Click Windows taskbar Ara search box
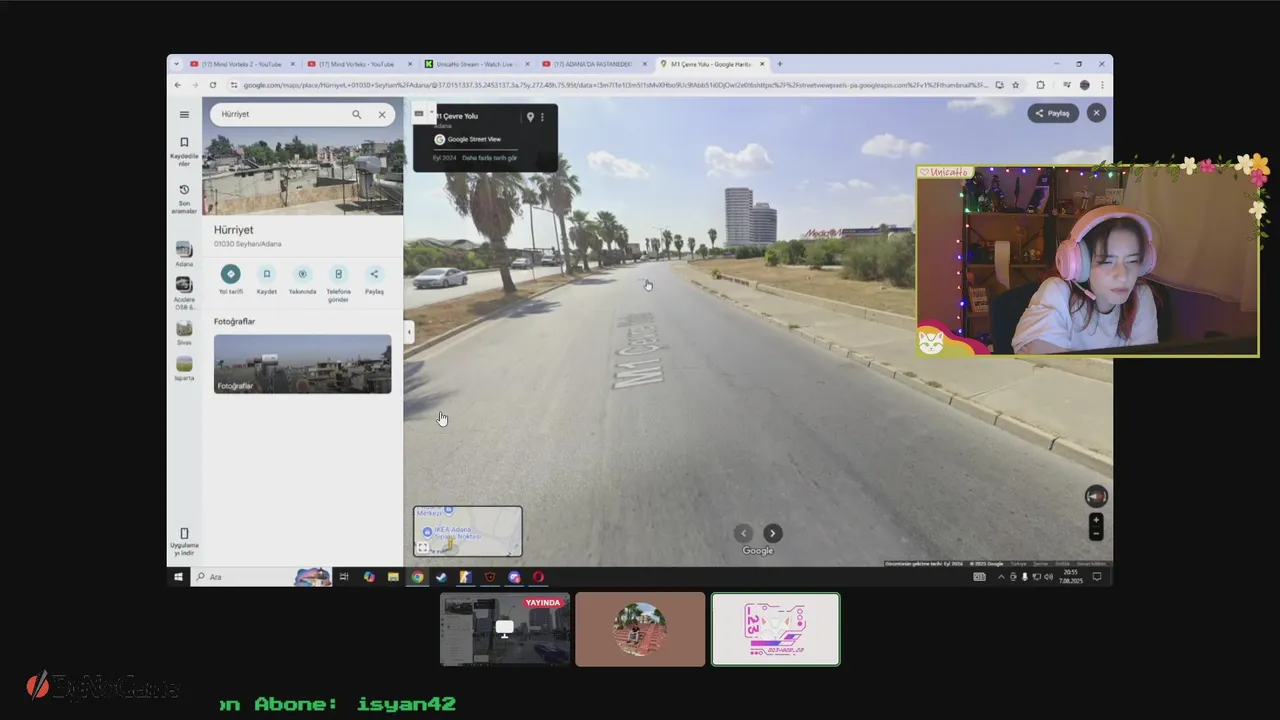This screenshot has width=1280, height=720. (x=262, y=577)
